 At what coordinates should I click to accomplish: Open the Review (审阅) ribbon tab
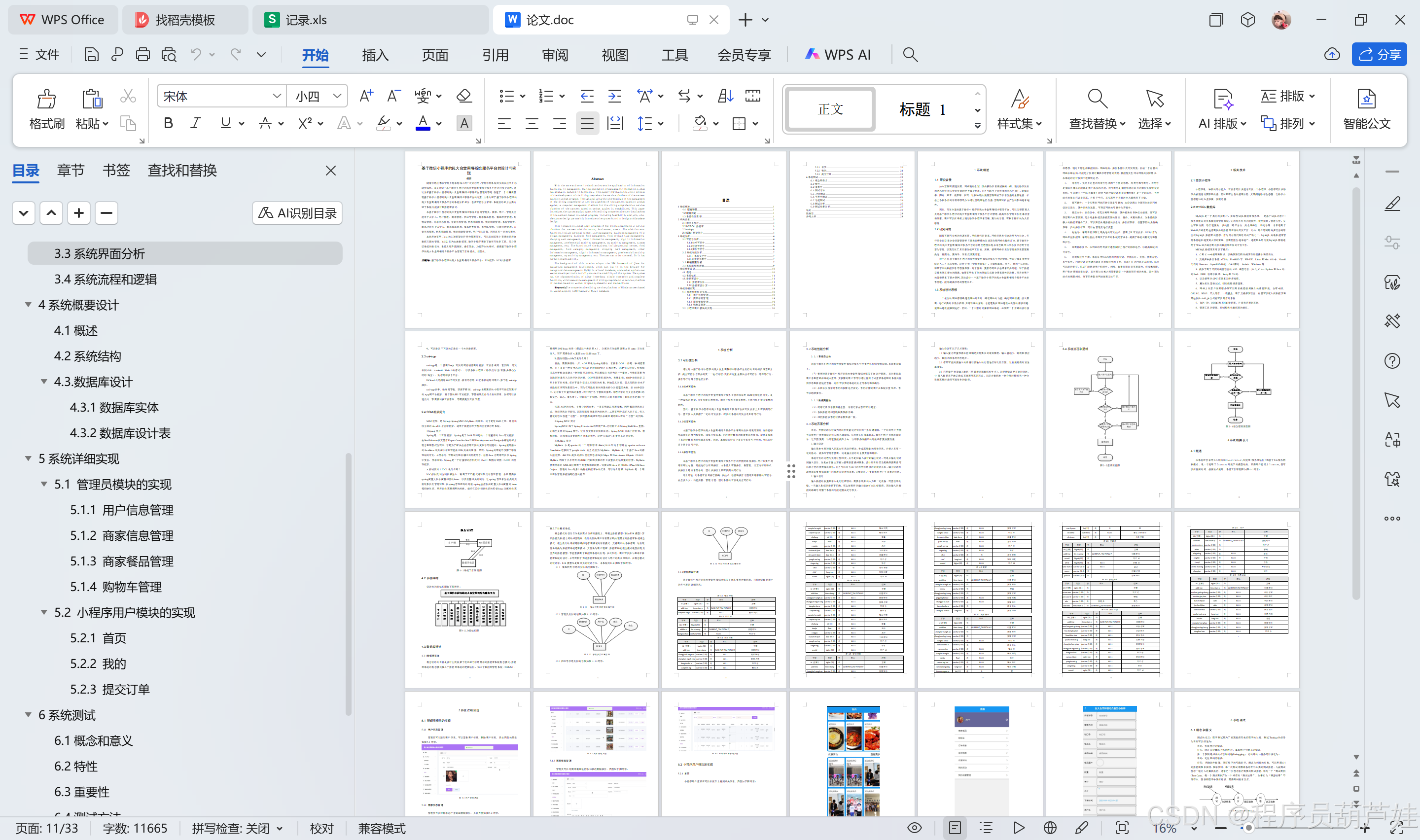pos(555,55)
